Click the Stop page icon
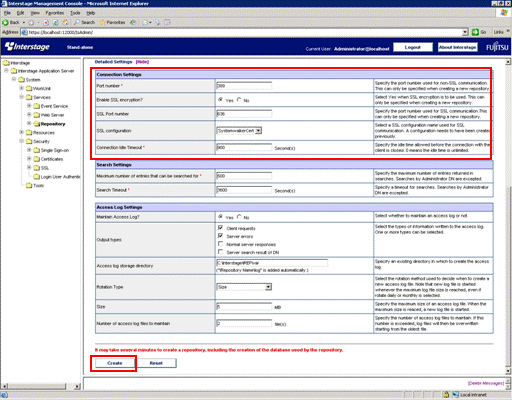Screen dimensions: 512x400 point(46,22)
